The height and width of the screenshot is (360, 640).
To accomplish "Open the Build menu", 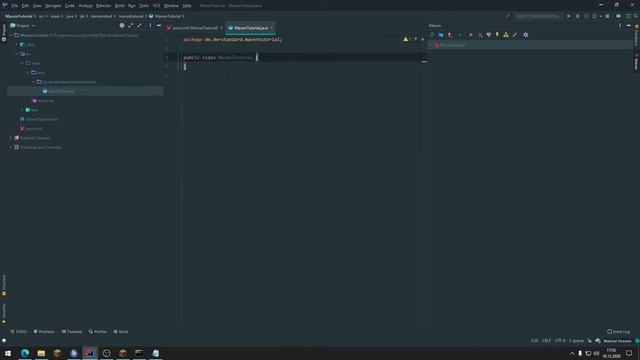I will point(120,6).
